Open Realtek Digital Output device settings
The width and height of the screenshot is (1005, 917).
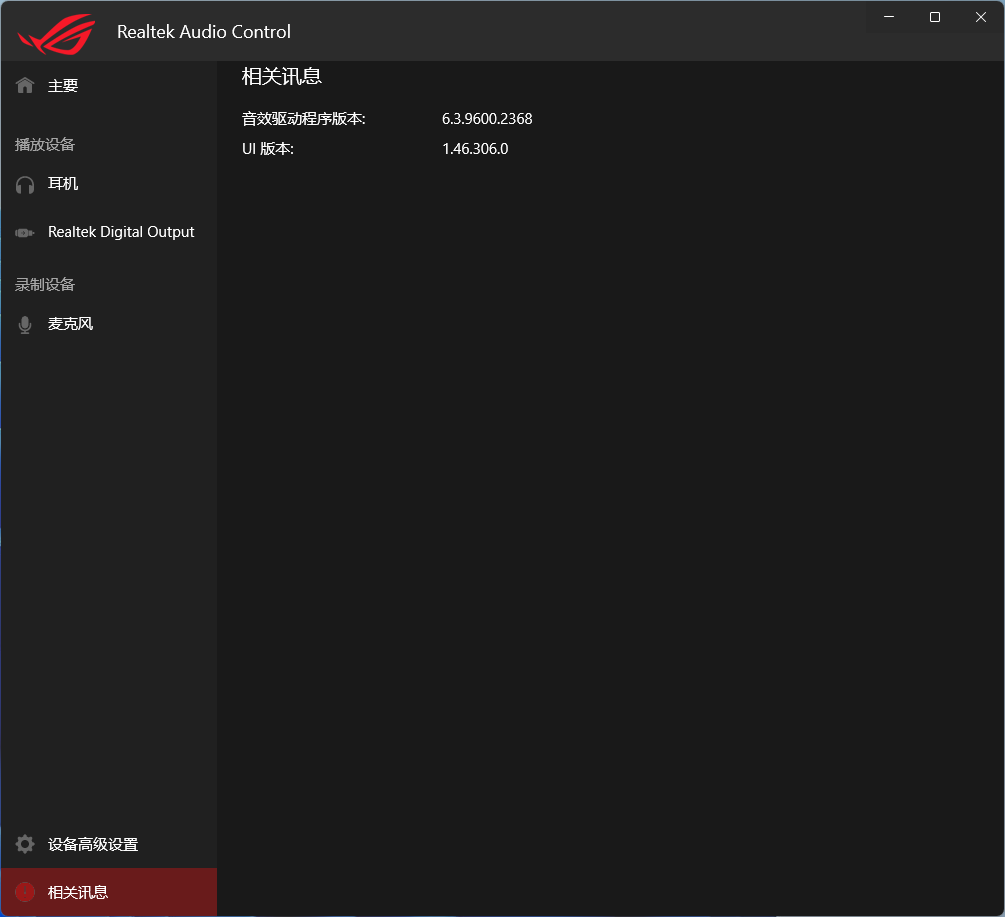pos(120,231)
